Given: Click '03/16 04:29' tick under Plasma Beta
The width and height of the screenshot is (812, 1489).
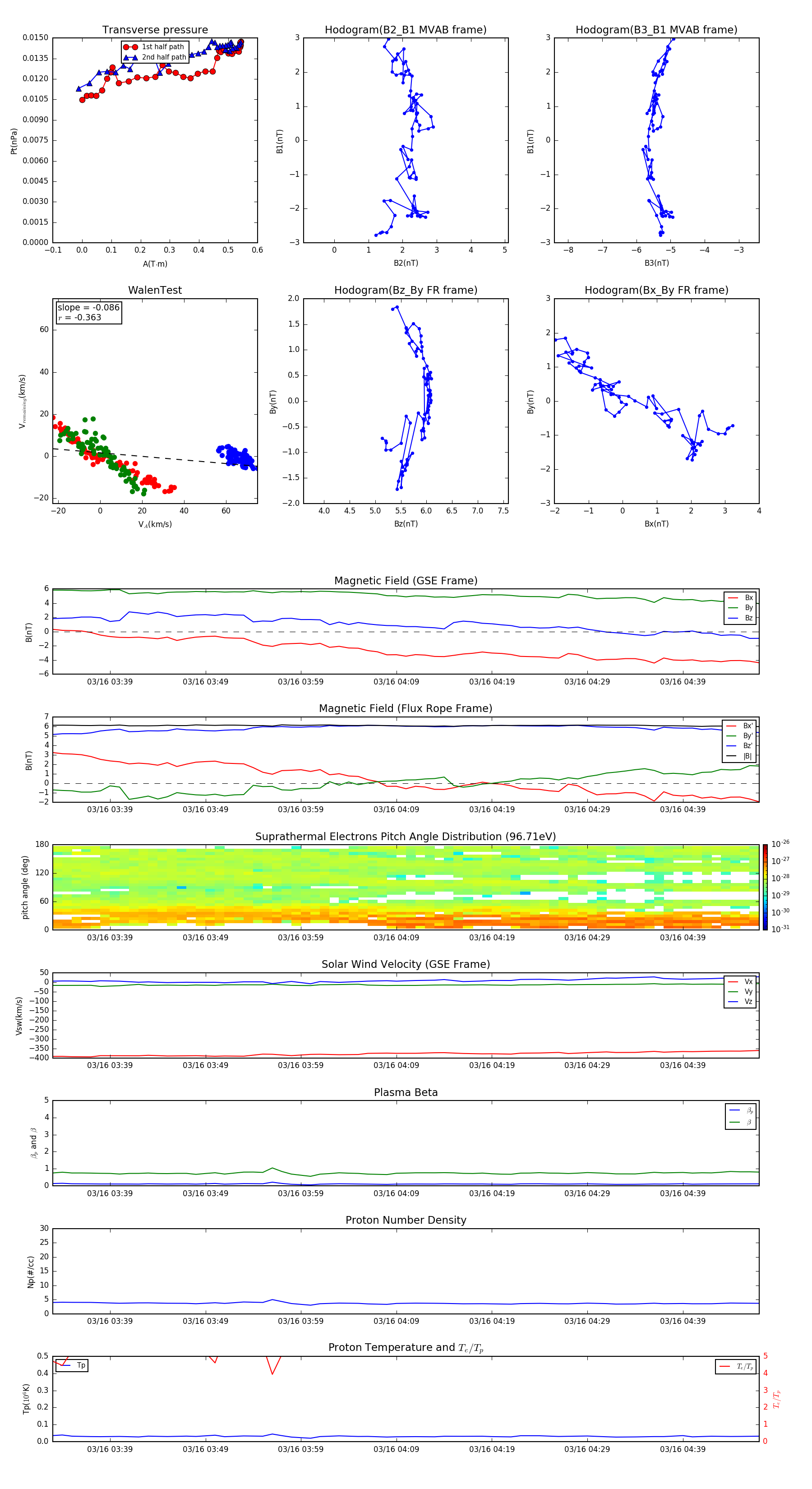Looking at the screenshot, I should (x=587, y=1193).
